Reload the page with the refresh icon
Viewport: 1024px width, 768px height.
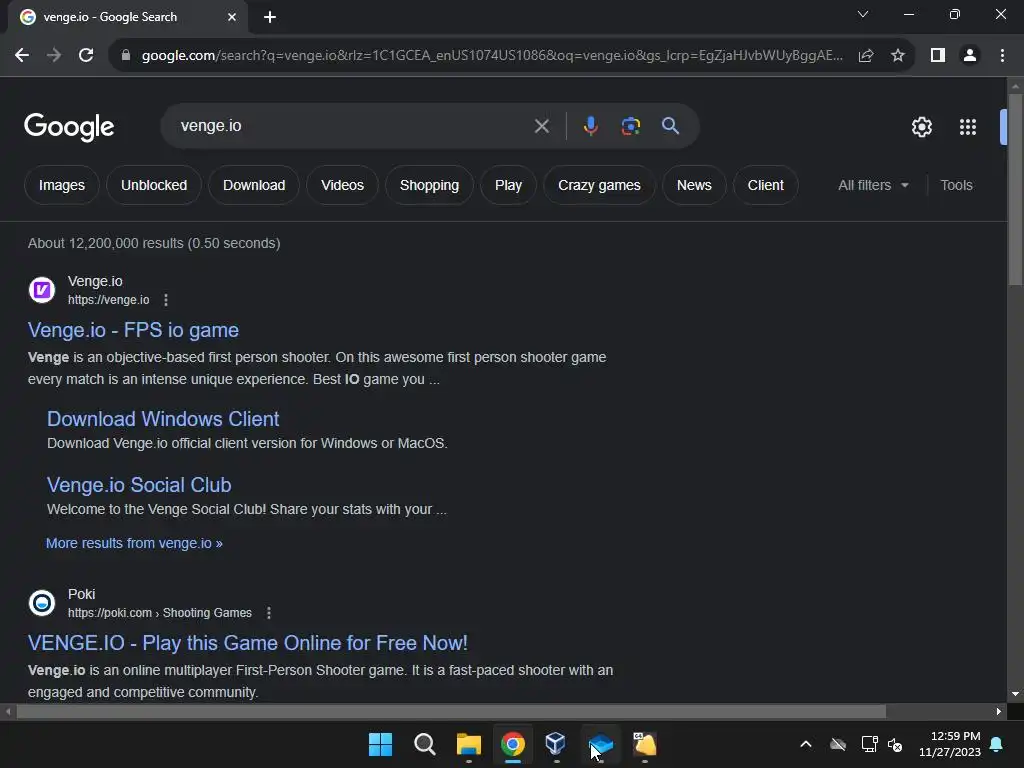pyautogui.click(x=86, y=56)
